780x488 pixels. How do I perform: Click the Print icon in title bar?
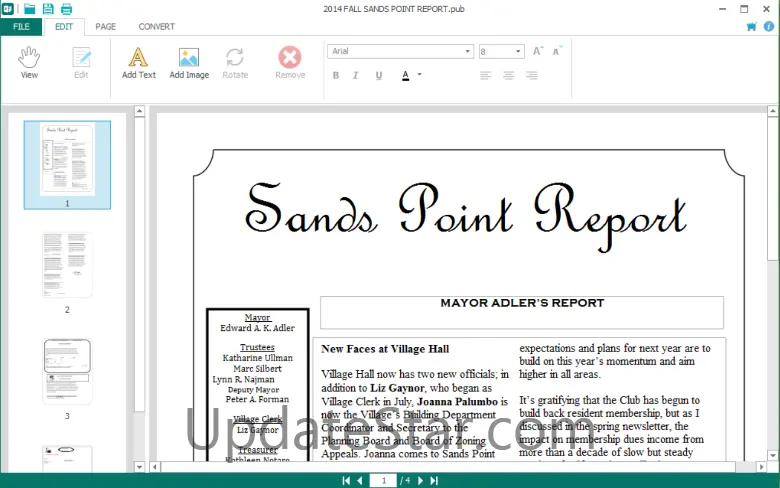pyautogui.click(x=66, y=9)
